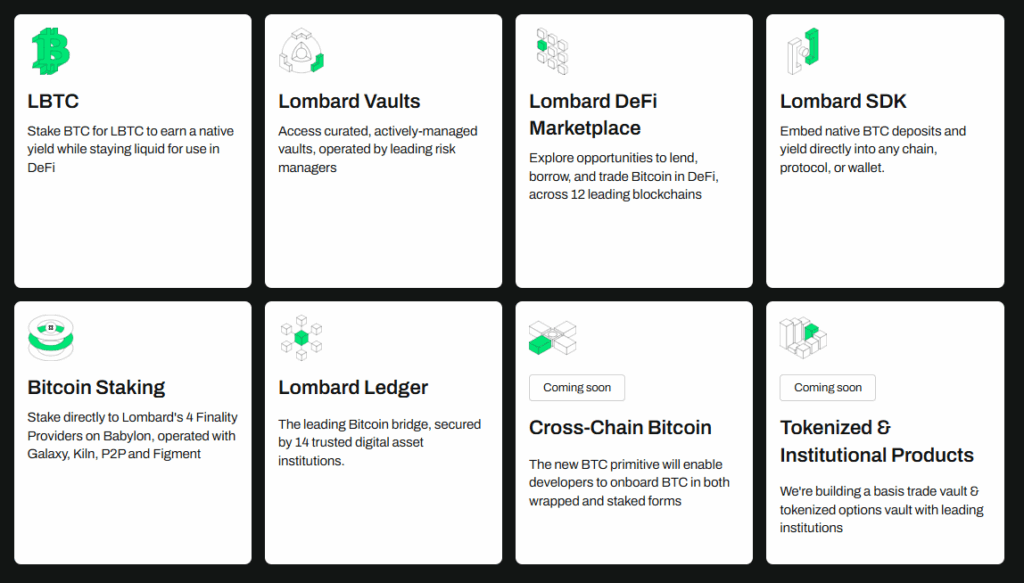Click the Lombard SDK bracket icon
Viewport: 1024px width, 583px height.
point(803,52)
